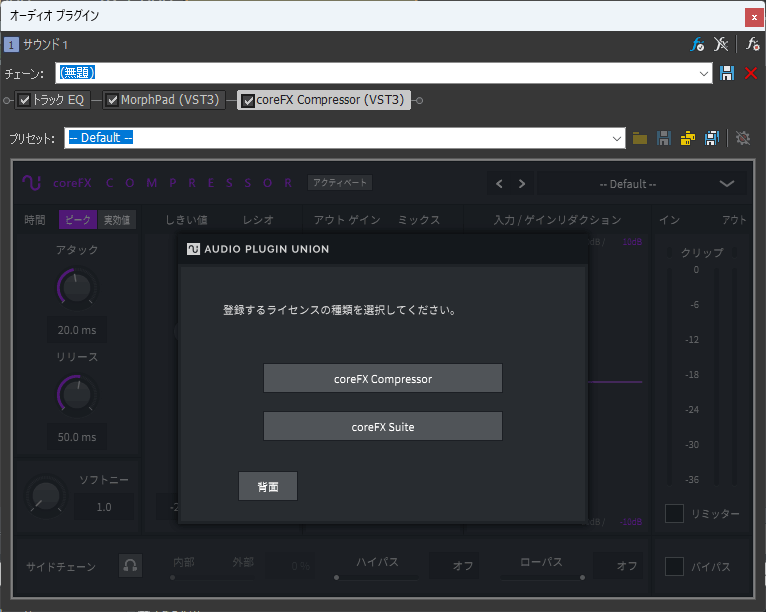Open the プリセット Default dropdown
This screenshot has width=766, height=612.
(x=618, y=138)
